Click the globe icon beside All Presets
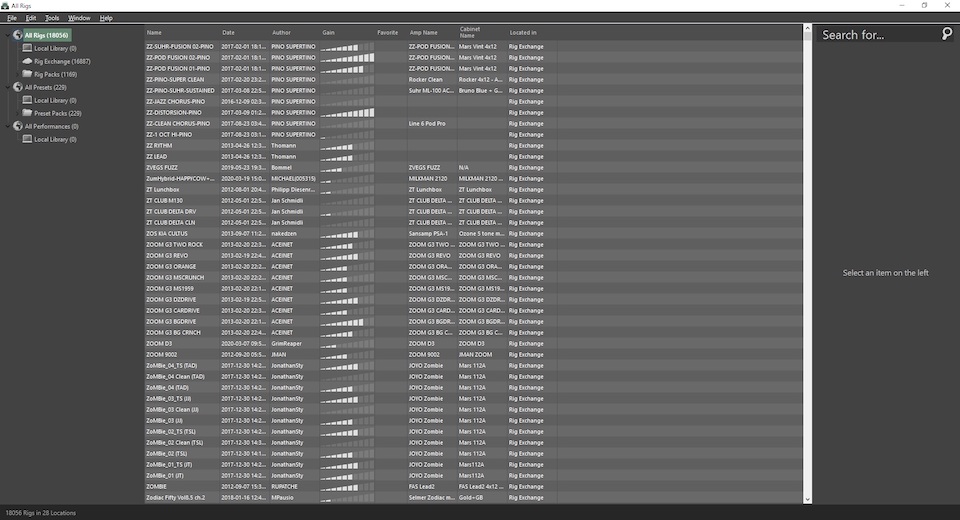Viewport: 960px width, 520px height. click(x=18, y=87)
